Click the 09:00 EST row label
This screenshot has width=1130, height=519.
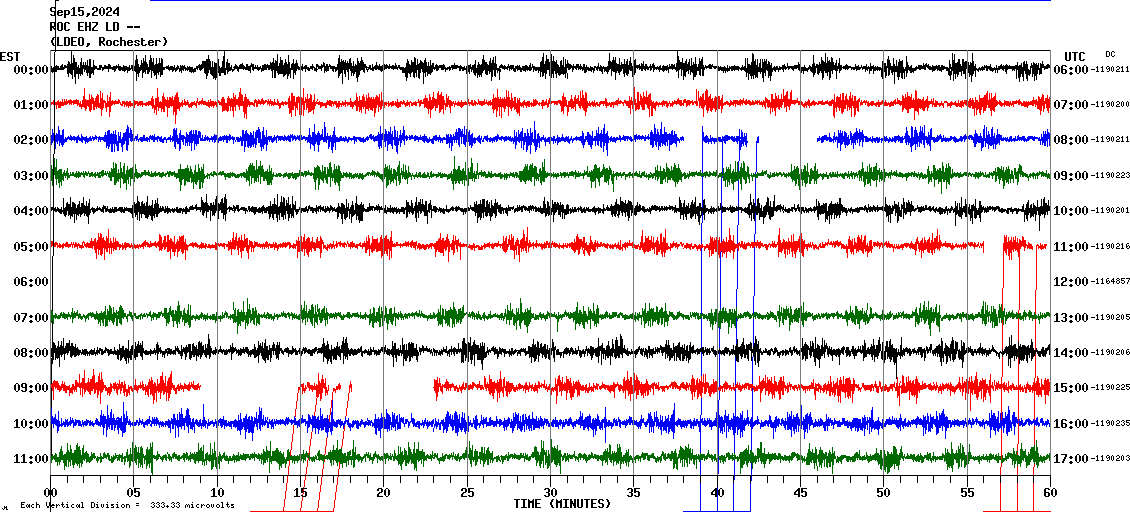coord(32,388)
